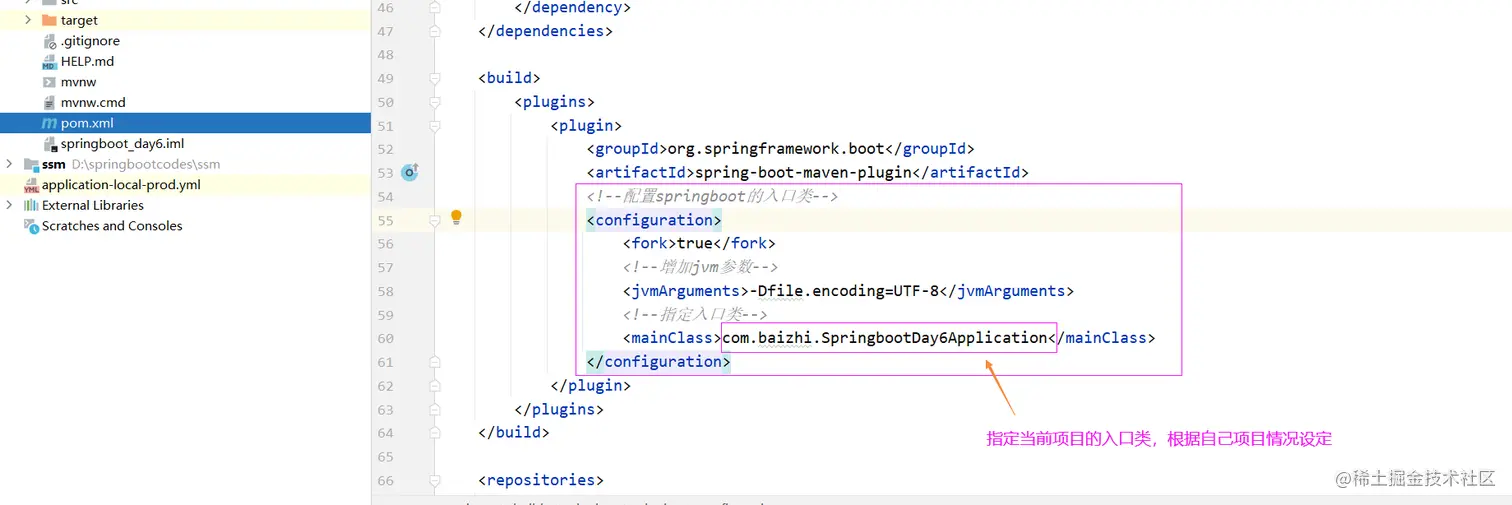Click the mvnw script file icon
Screen dimensions: 1512x505
tap(50, 82)
